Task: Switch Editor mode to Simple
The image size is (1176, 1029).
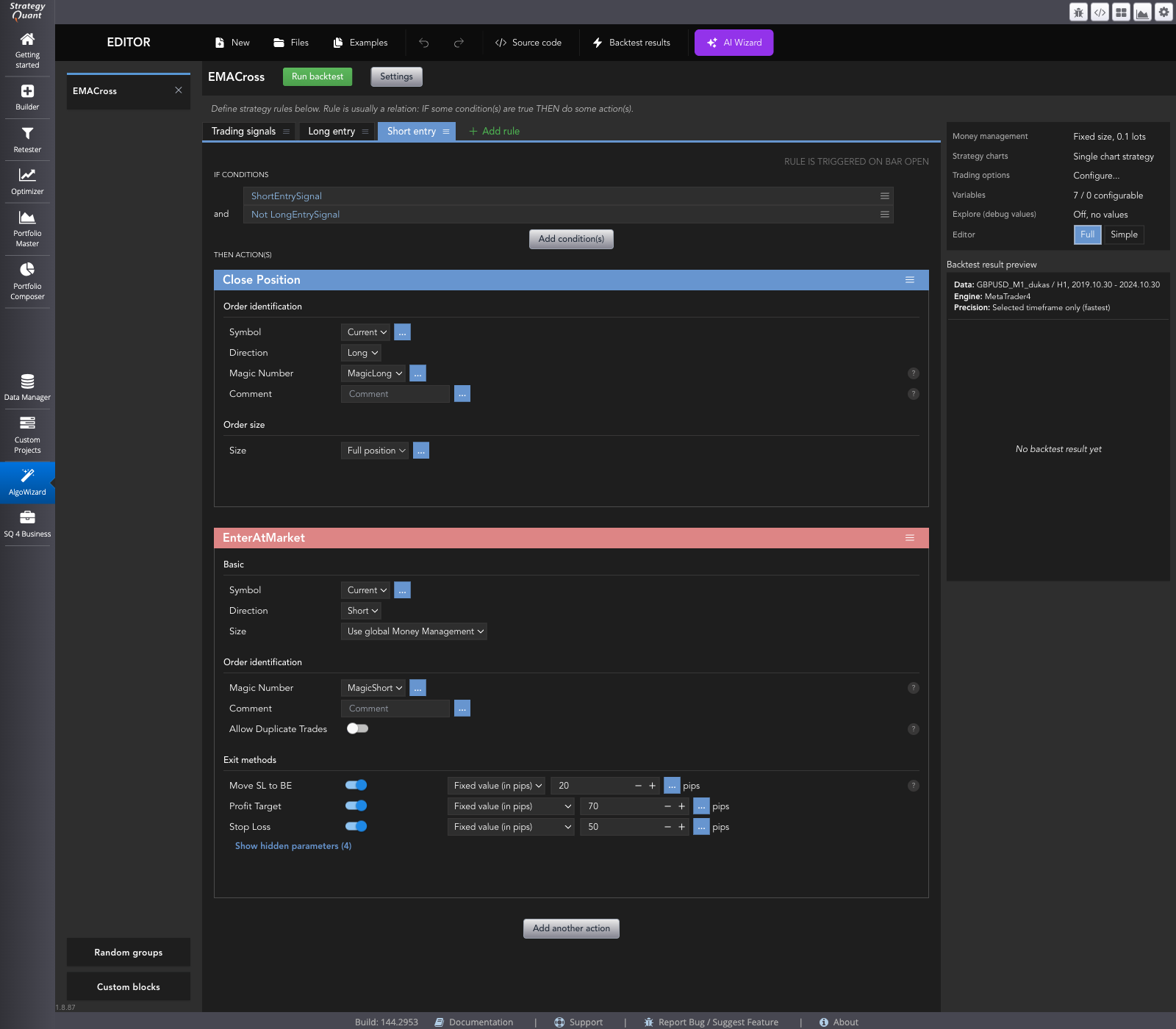Action: click(1124, 234)
